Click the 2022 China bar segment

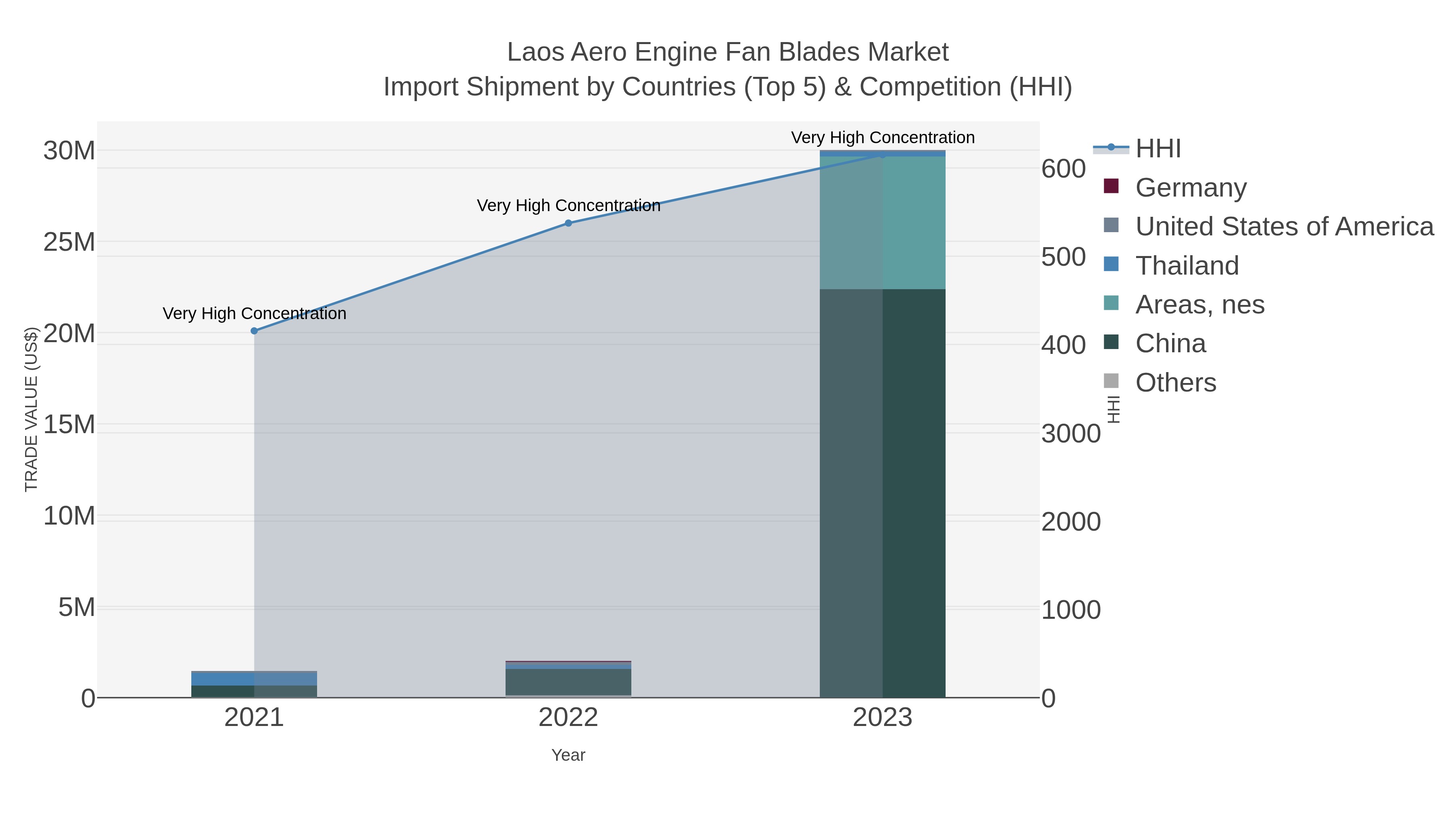tap(569, 682)
